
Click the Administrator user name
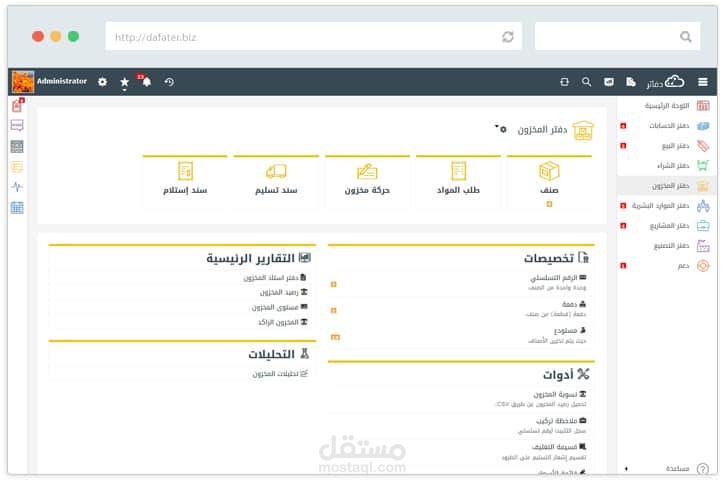[62, 81]
